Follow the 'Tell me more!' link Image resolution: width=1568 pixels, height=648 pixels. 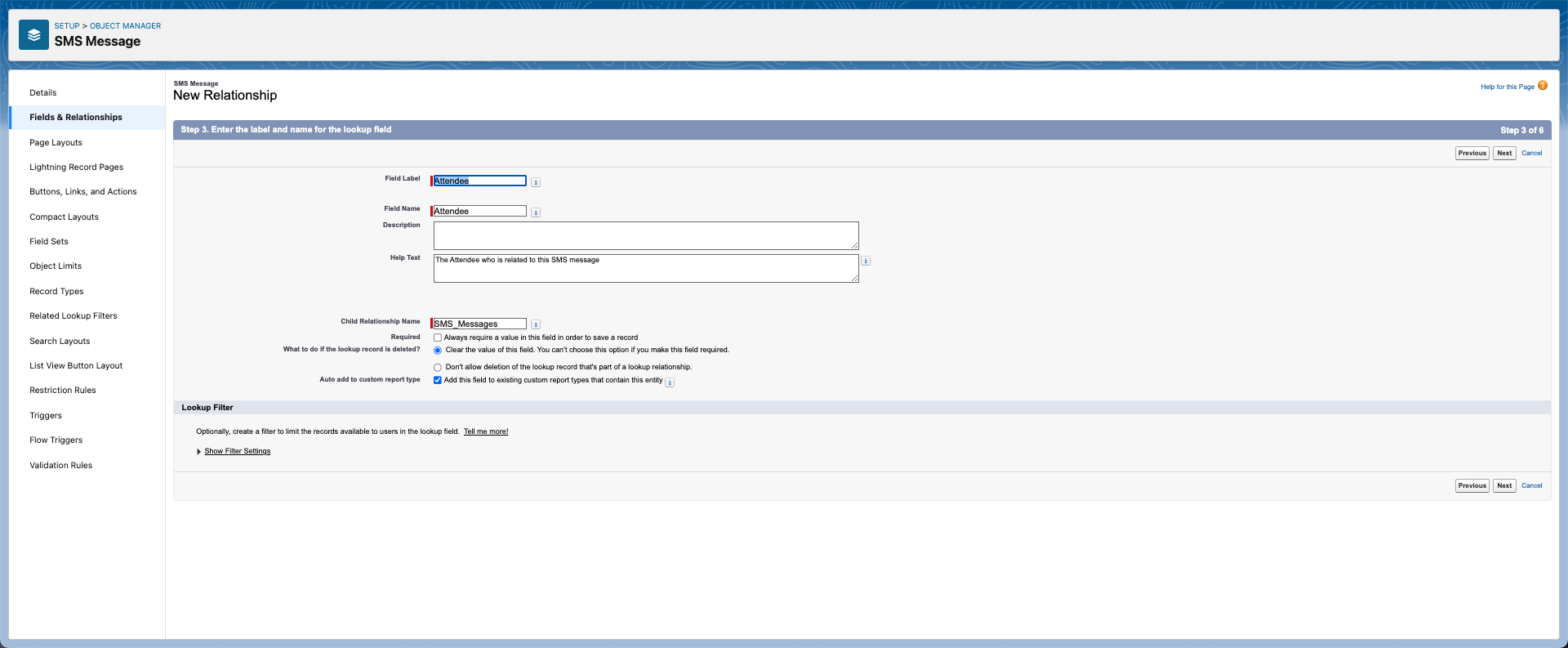pos(486,431)
